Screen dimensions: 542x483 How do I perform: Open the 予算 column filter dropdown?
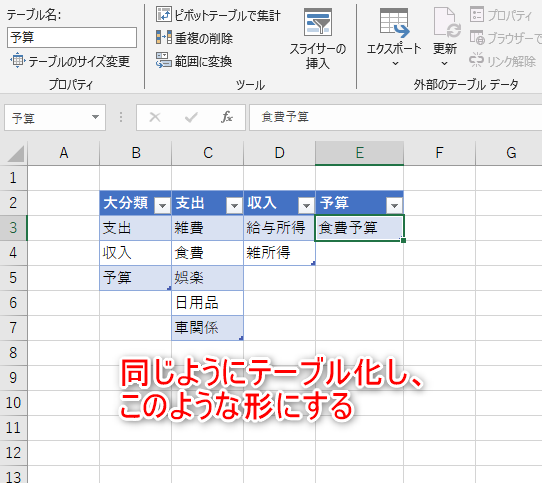point(394,206)
